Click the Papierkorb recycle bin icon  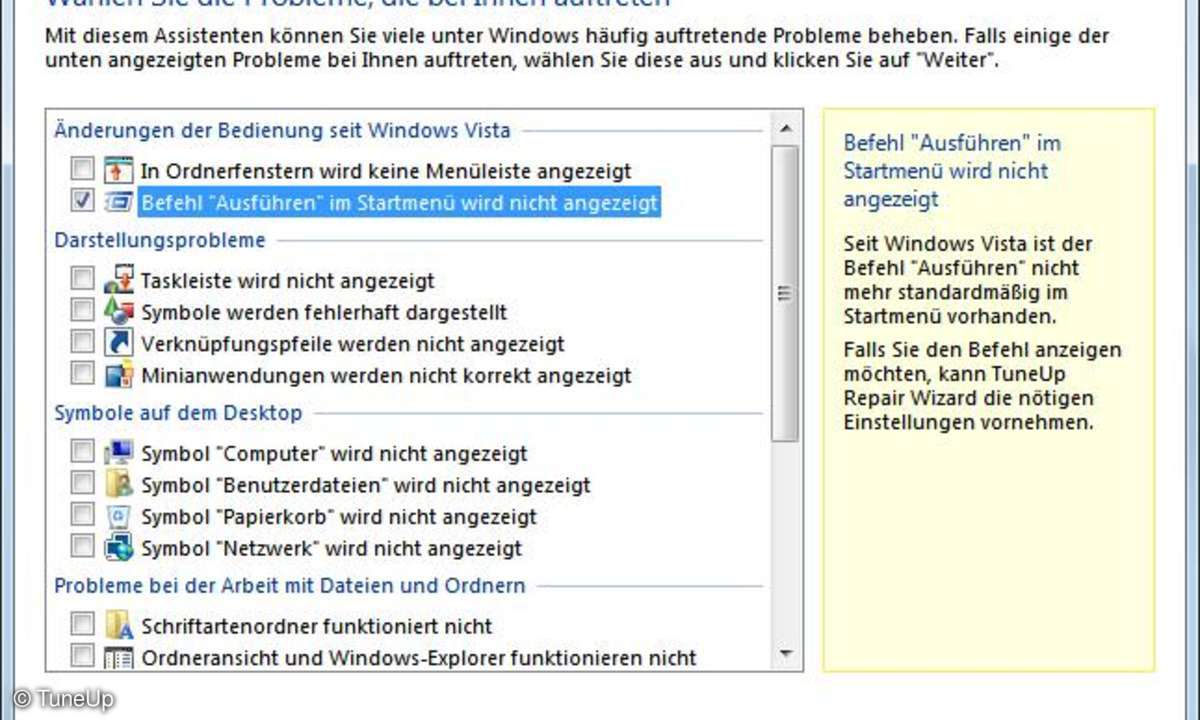coord(119,516)
